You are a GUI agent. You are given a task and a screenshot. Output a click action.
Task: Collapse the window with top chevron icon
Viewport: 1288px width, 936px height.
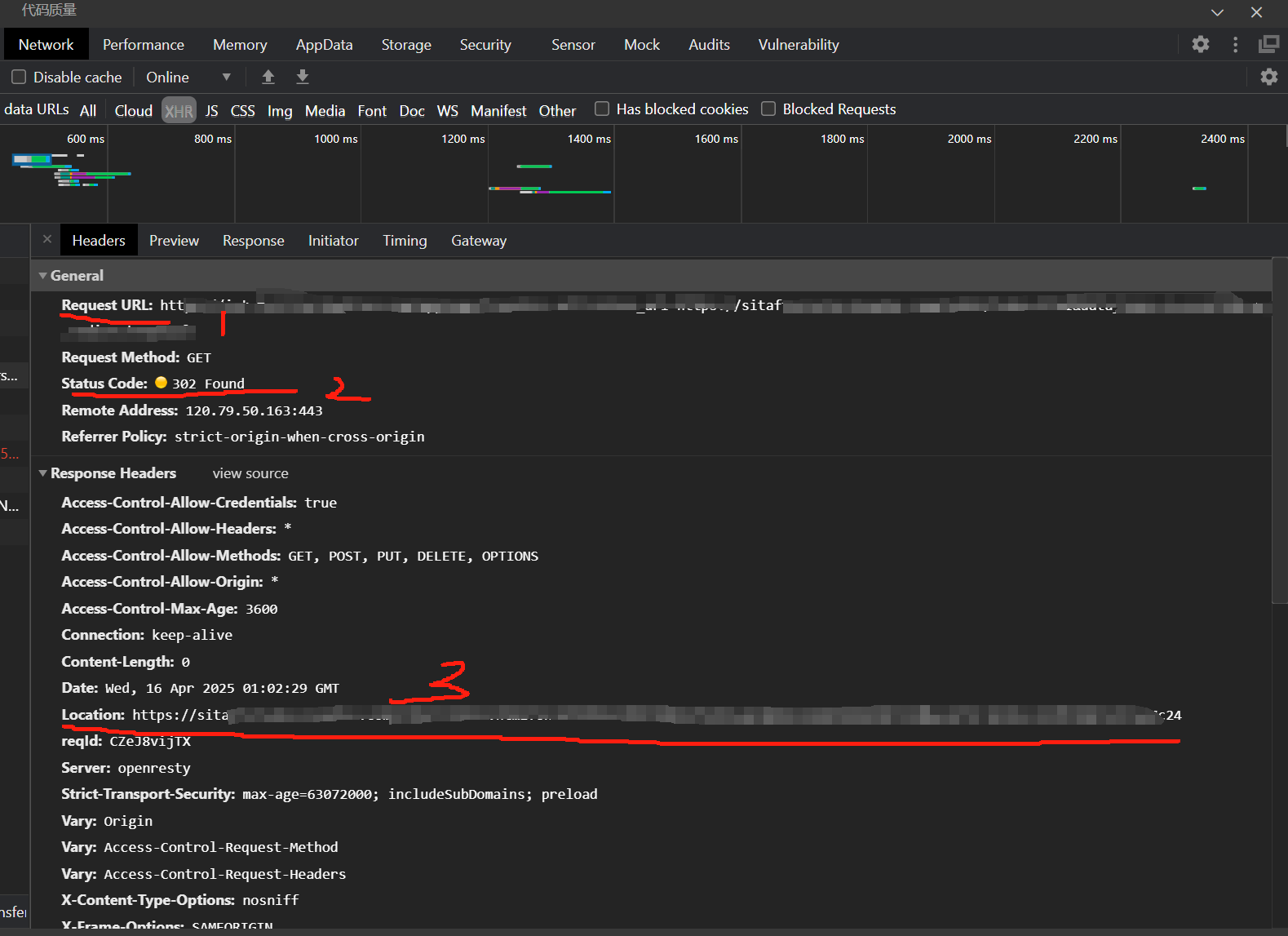coord(1217,12)
